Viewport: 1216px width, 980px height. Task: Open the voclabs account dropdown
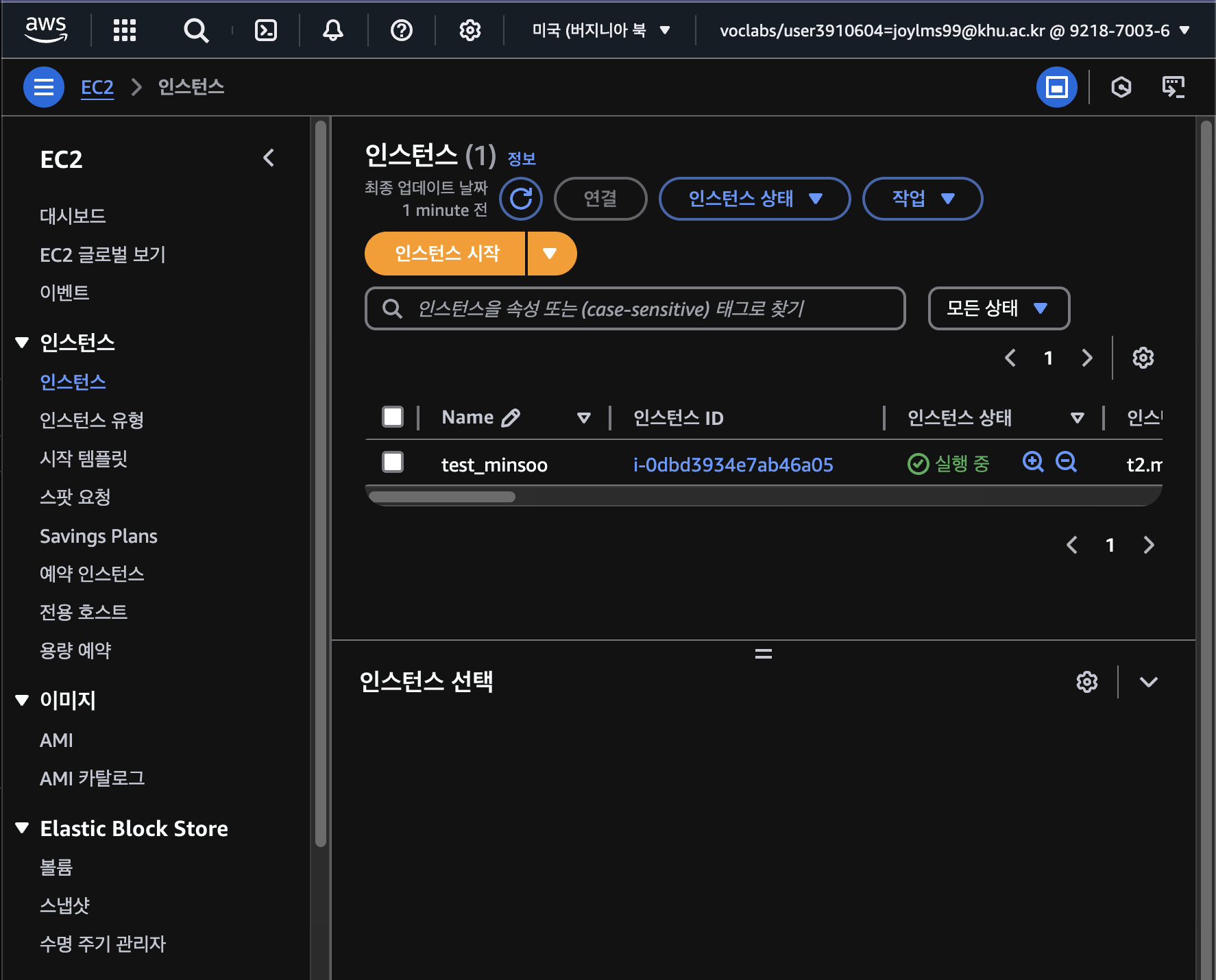coord(954,30)
